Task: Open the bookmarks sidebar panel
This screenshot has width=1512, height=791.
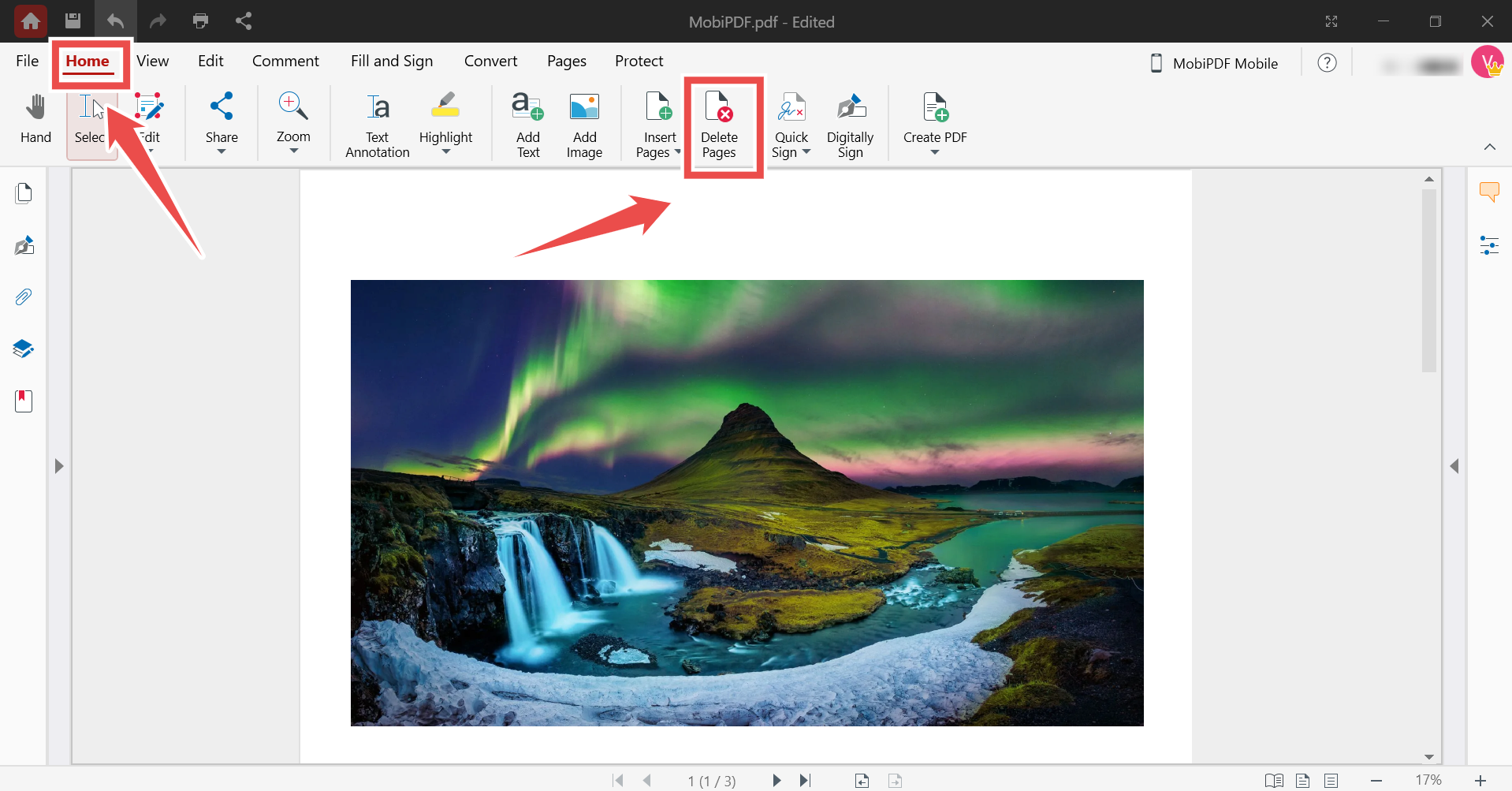Action: (24, 401)
